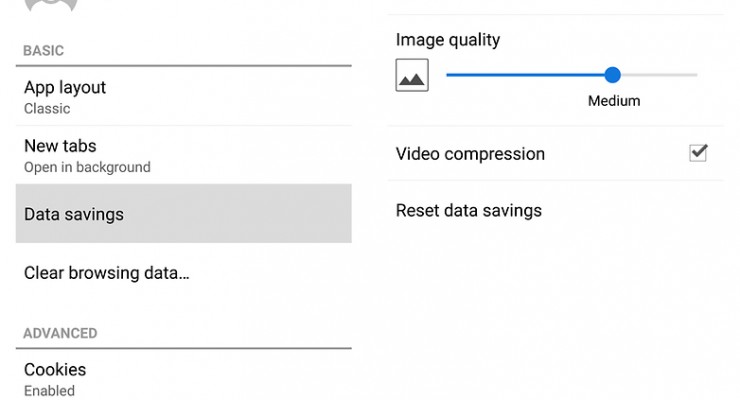Choose Clear browsing data… option

(x=107, y=272)
